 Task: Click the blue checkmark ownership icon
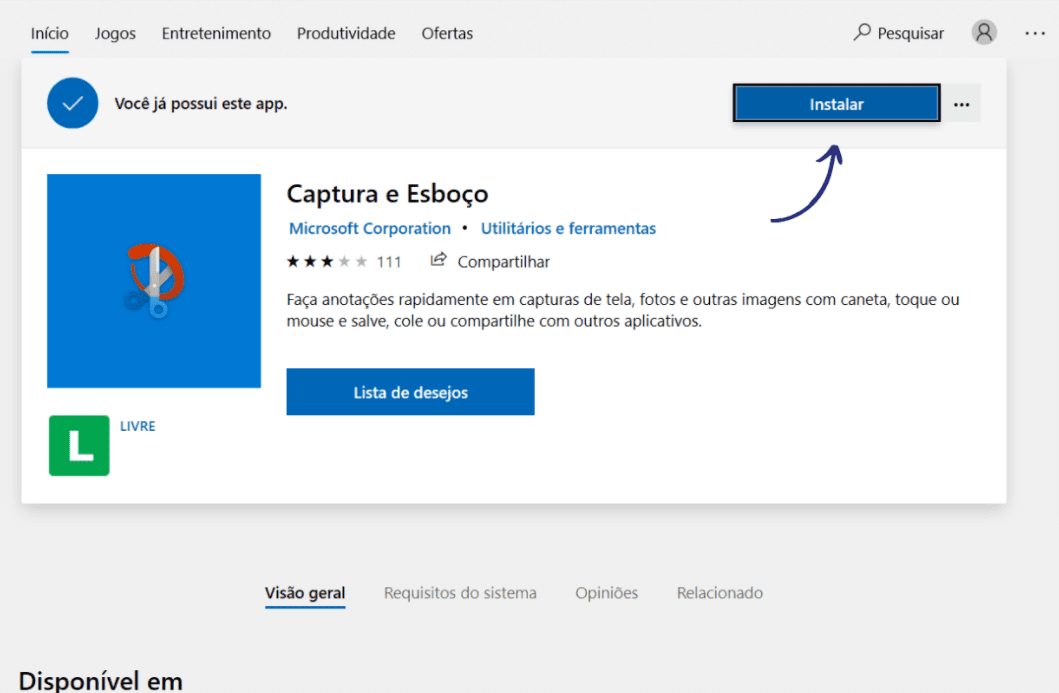point(72,103)
